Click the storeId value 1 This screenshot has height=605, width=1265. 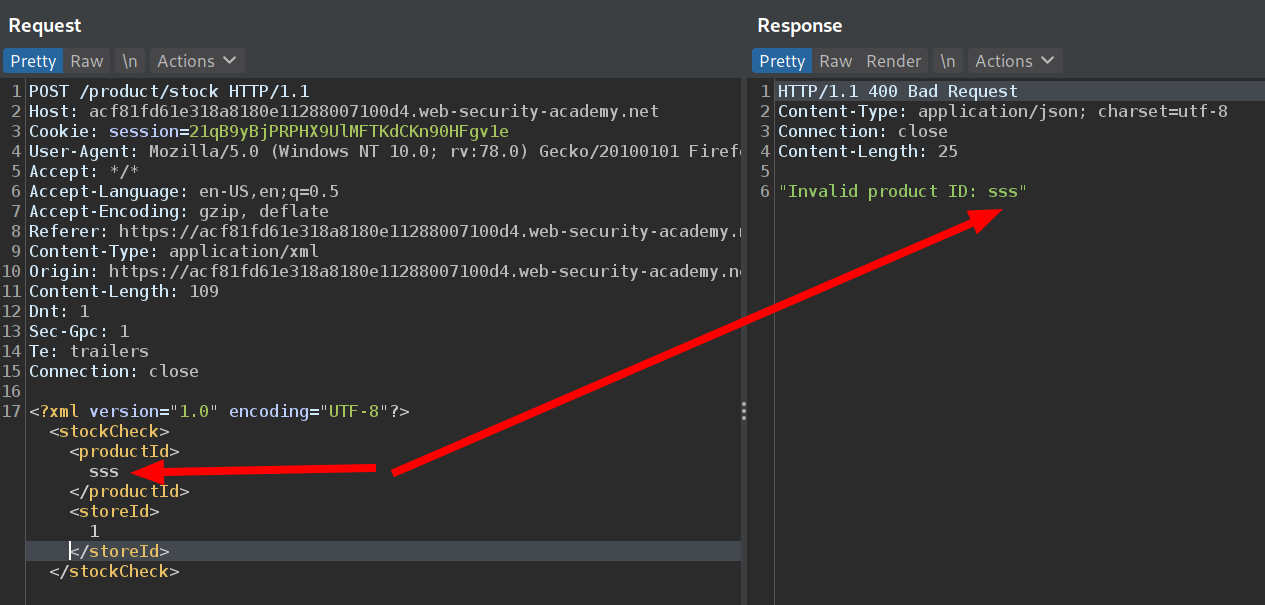[x=94, y=531]
